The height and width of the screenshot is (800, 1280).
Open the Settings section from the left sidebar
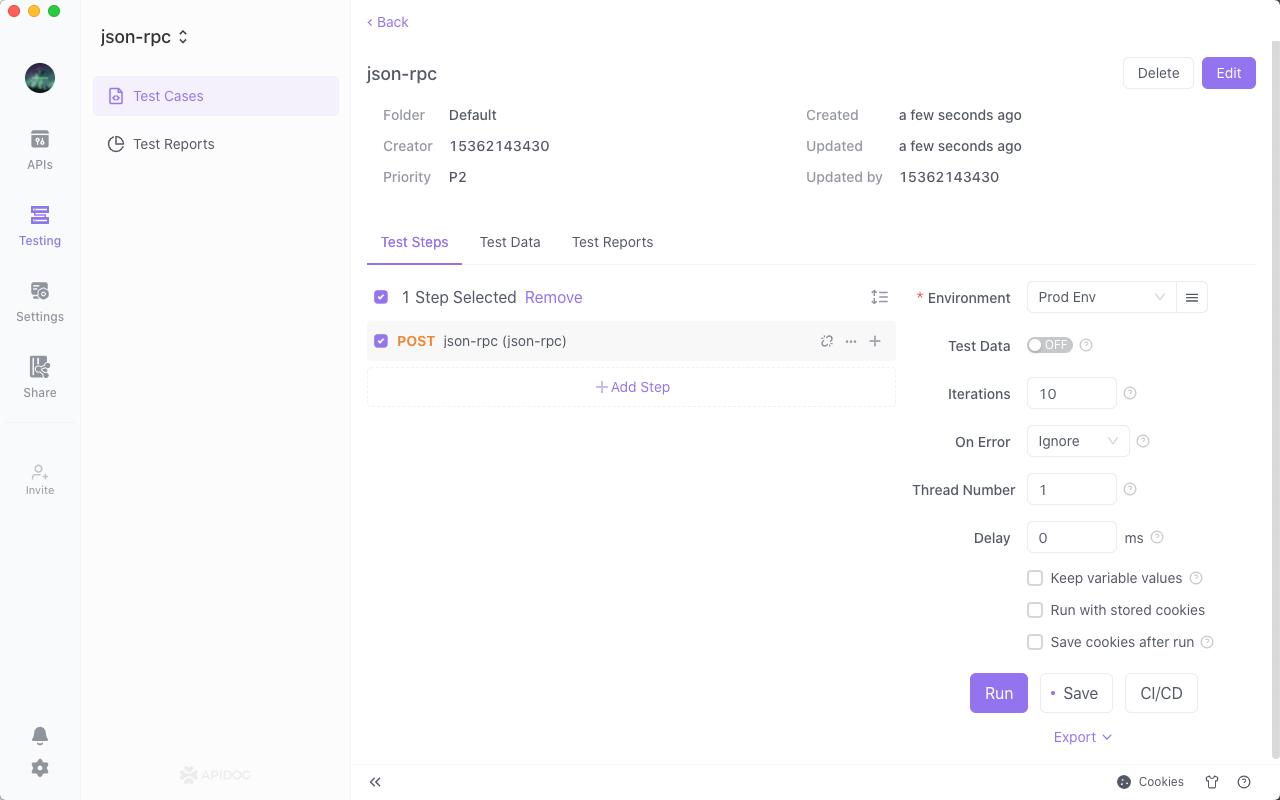pyautogui.click(x=39, y=300)
